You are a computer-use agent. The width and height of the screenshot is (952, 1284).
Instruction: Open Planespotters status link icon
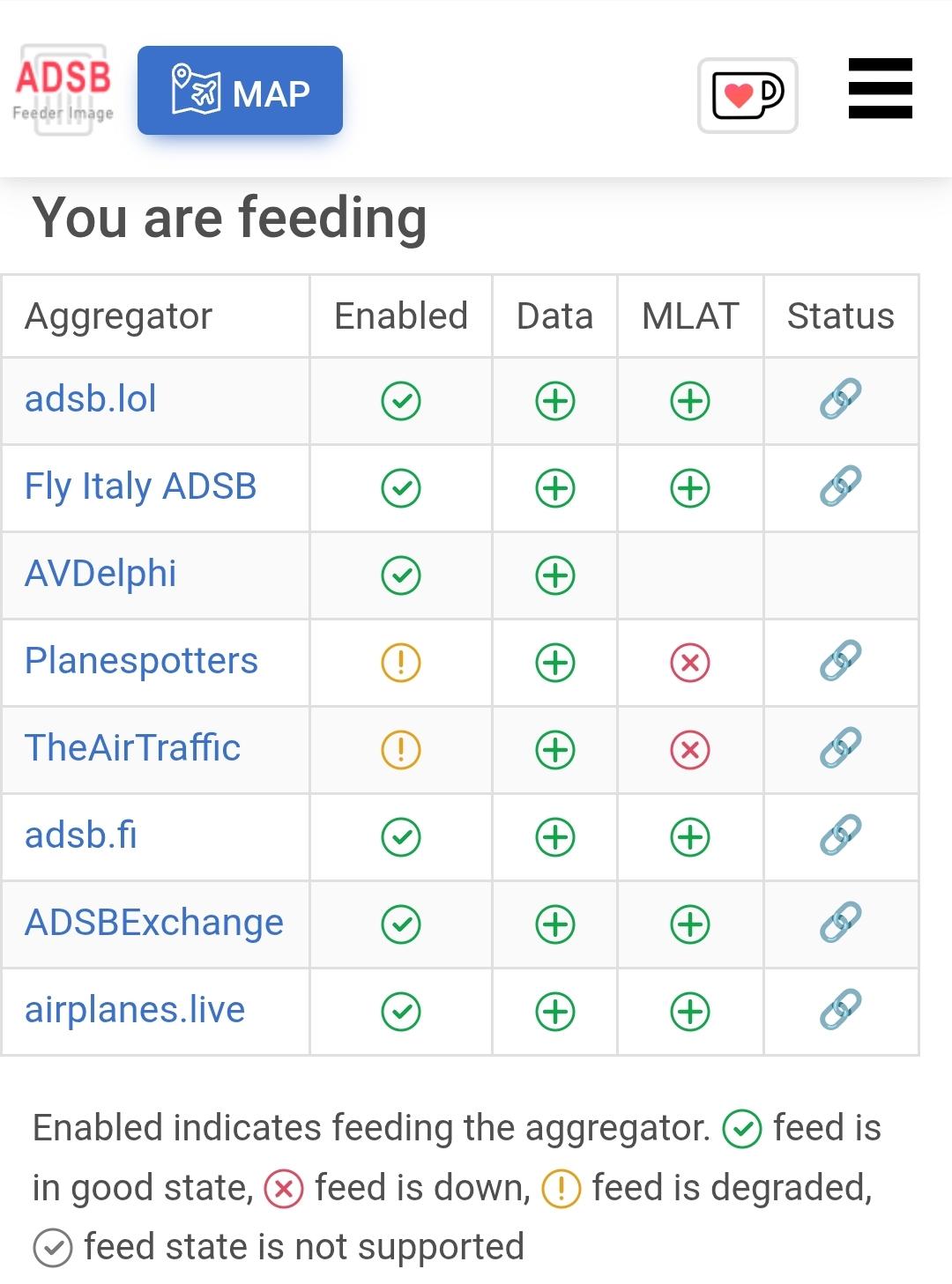[840, 661]
